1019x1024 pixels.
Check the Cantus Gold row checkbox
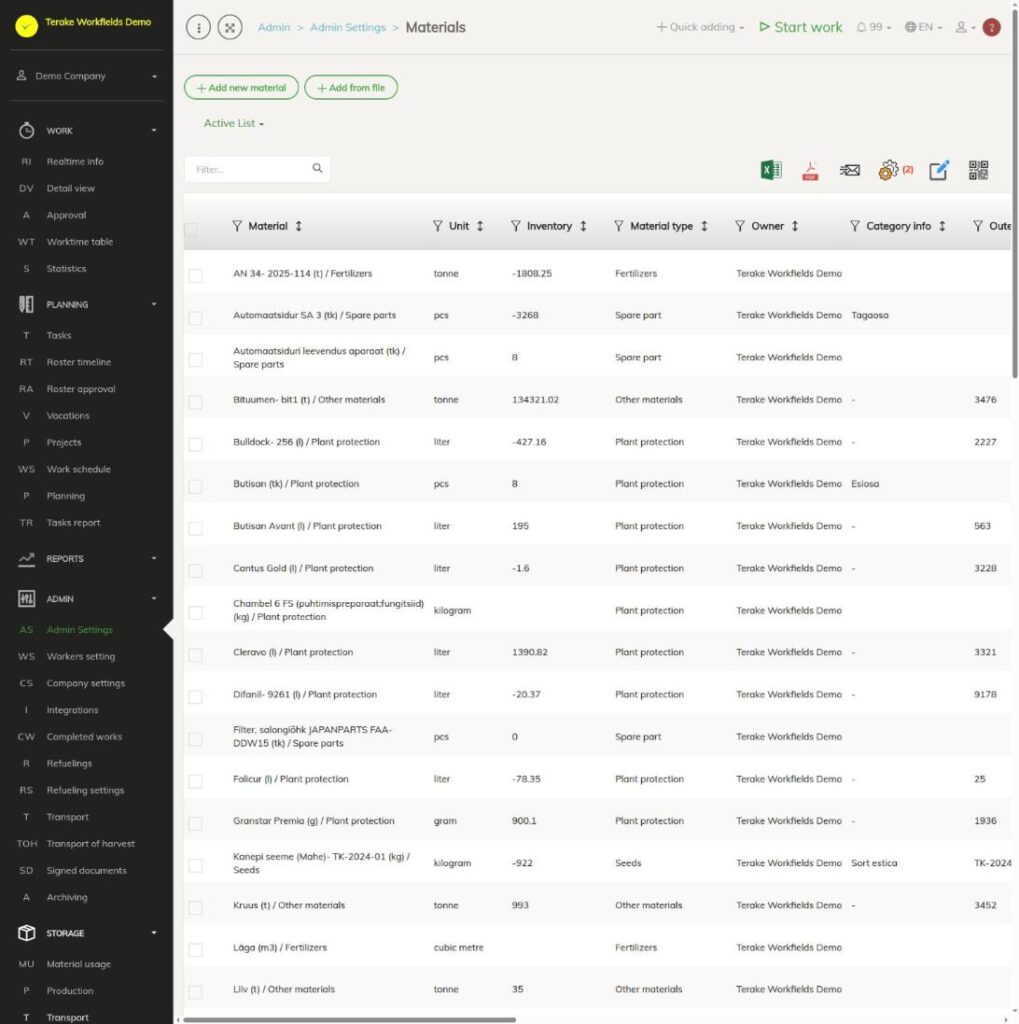coord(195,571)
